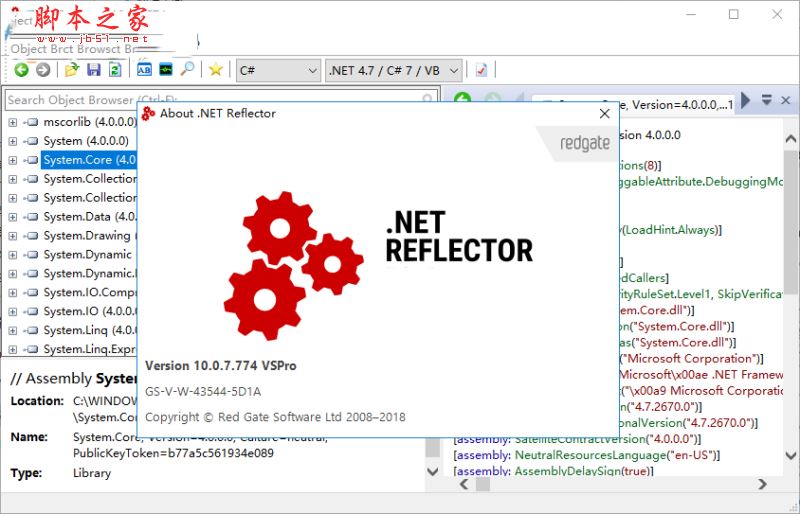This screenshot has height=514, width=800.
Task: Expand the System.Linq.Expr node
Action: [x=13, y=350]
